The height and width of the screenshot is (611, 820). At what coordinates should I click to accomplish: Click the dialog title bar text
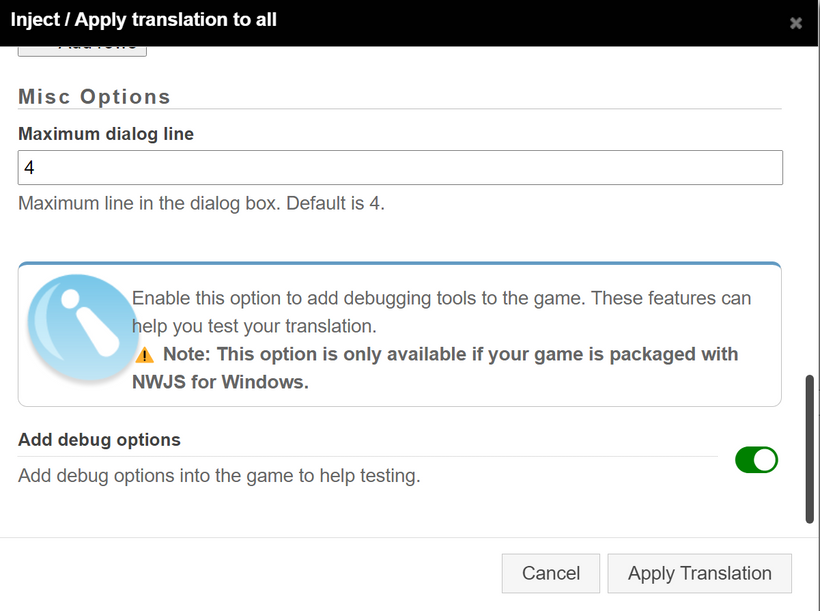(x=143, y=20)
